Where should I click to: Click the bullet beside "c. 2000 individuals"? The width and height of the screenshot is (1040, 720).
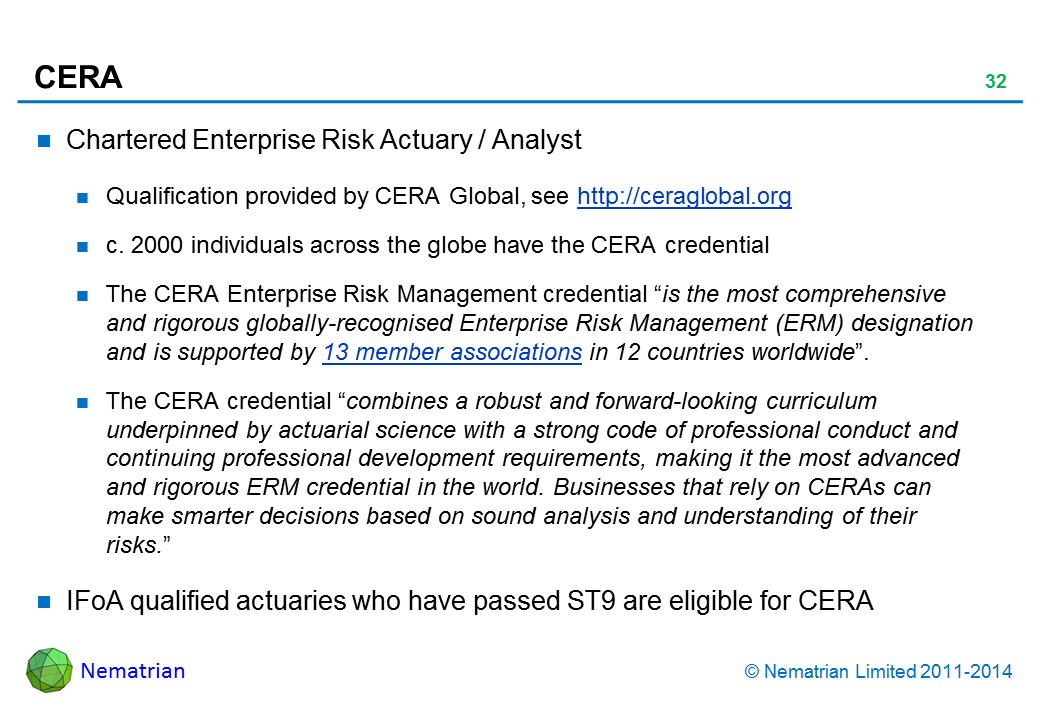pyautogui.click(x=84, y=247)
